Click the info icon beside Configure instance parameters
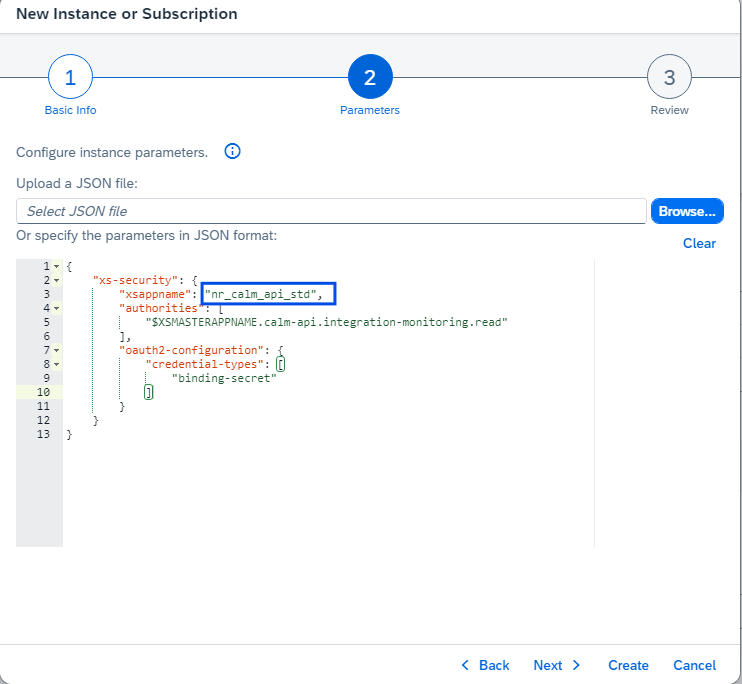This screenshot has height=684, width=742. point(233,152)
